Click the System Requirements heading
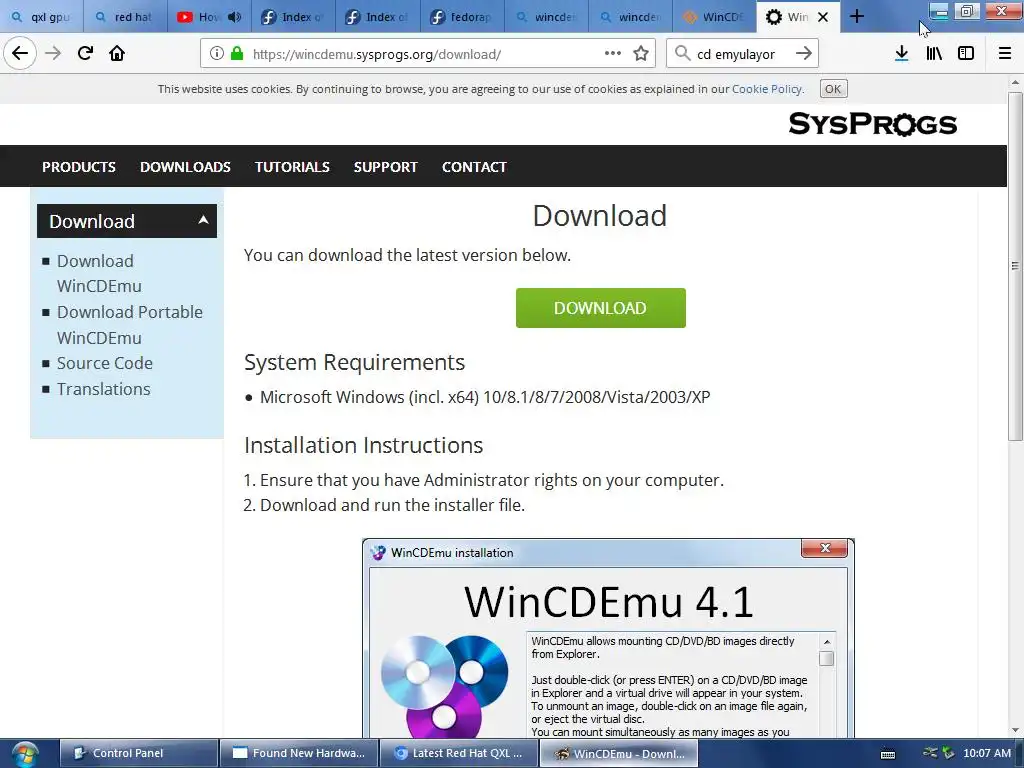 (355, 362)
